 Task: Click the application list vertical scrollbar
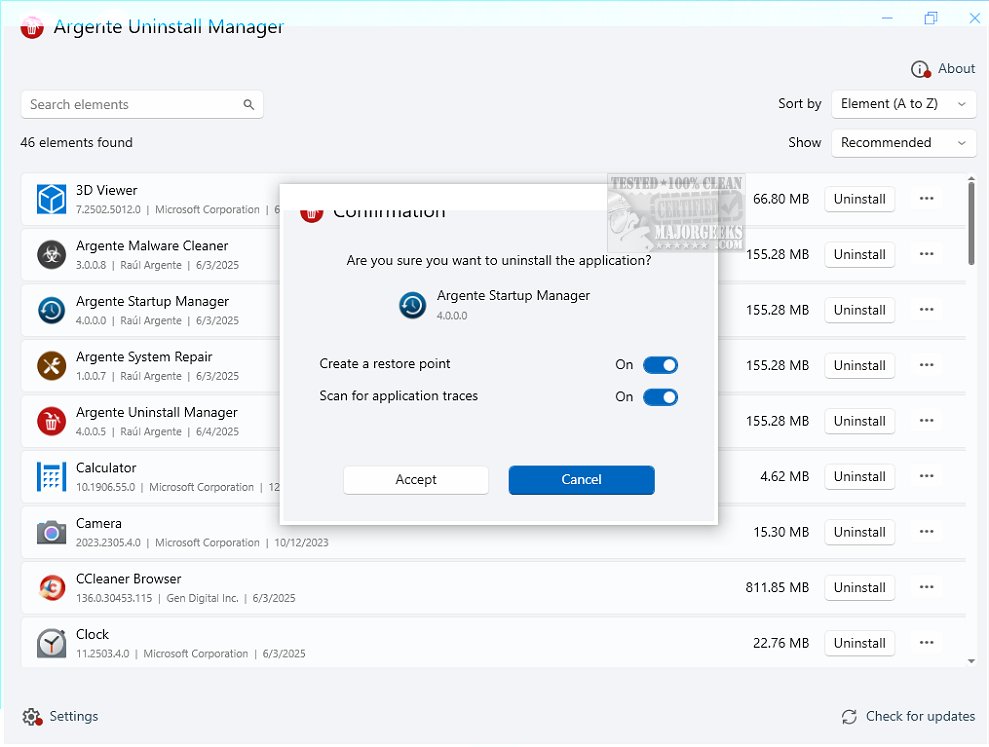(x=971, y=222)
